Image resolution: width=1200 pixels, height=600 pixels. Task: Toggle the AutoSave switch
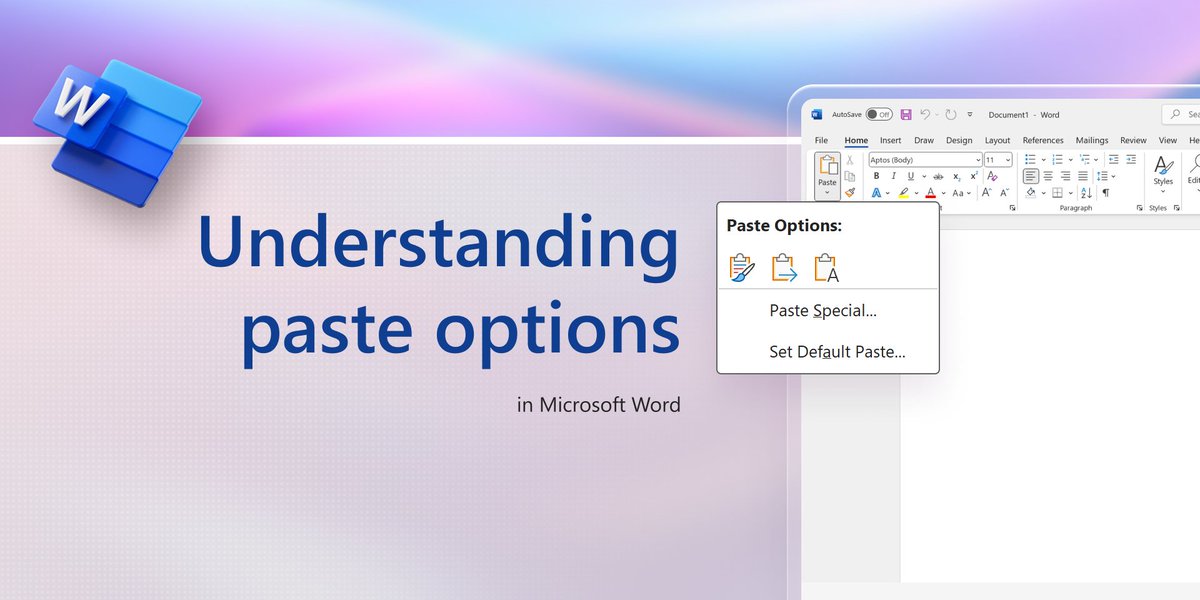click(x=879, y=114)
